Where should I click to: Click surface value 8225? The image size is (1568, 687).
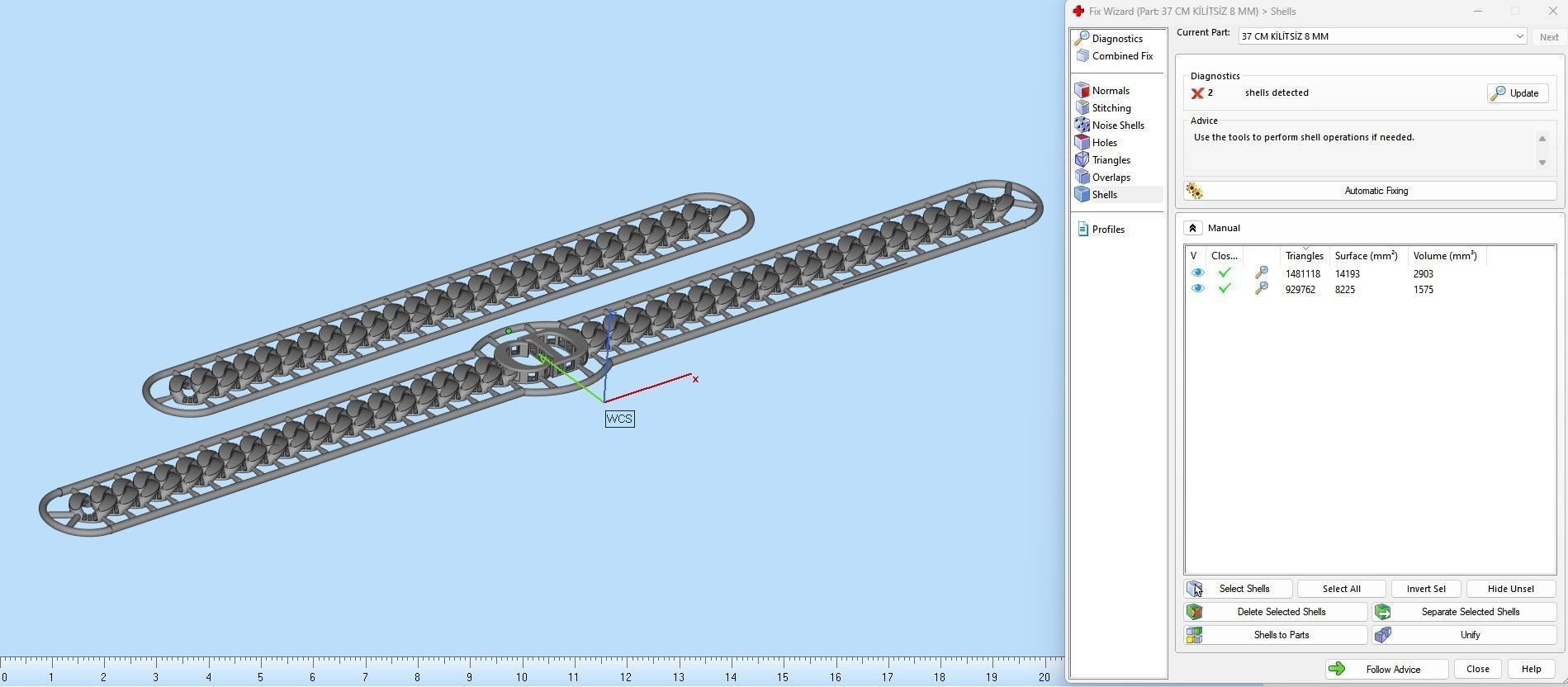click(1345, 289)
